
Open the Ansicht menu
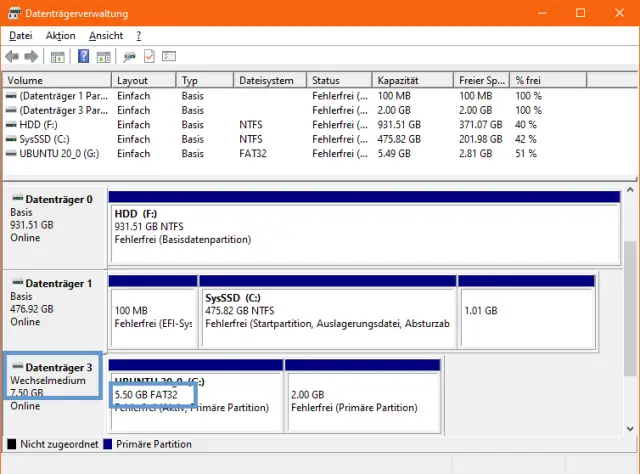coord(106,35)
